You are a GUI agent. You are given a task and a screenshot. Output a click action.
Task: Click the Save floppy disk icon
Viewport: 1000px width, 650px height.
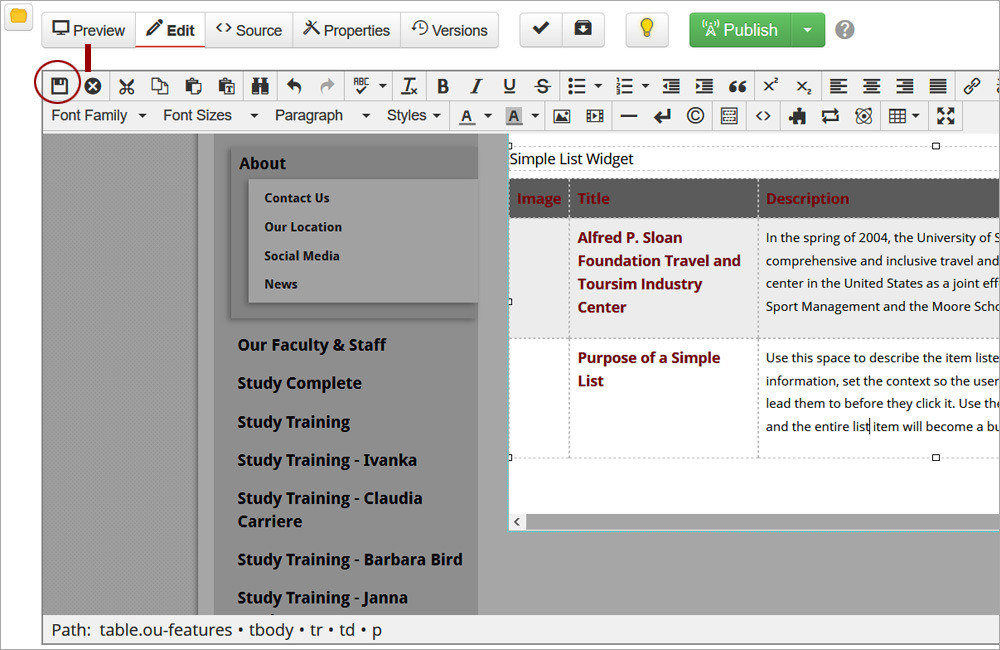(x=59, y=86)
